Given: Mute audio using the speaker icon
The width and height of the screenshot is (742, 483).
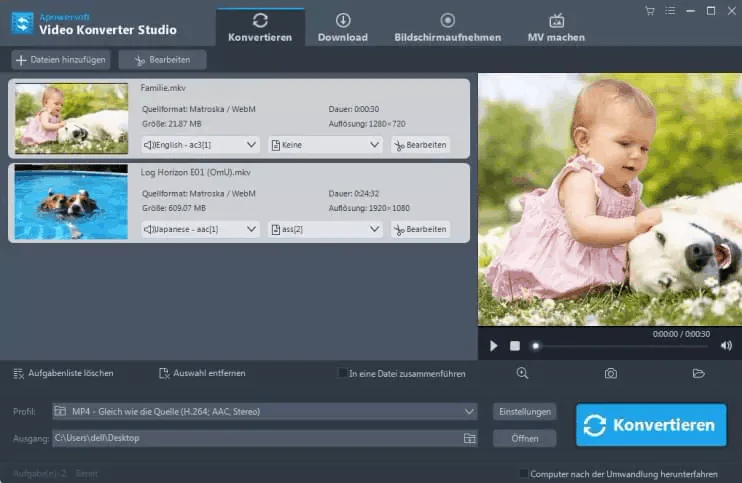Looking at the screenshot, I should click(x=726, y=346).
